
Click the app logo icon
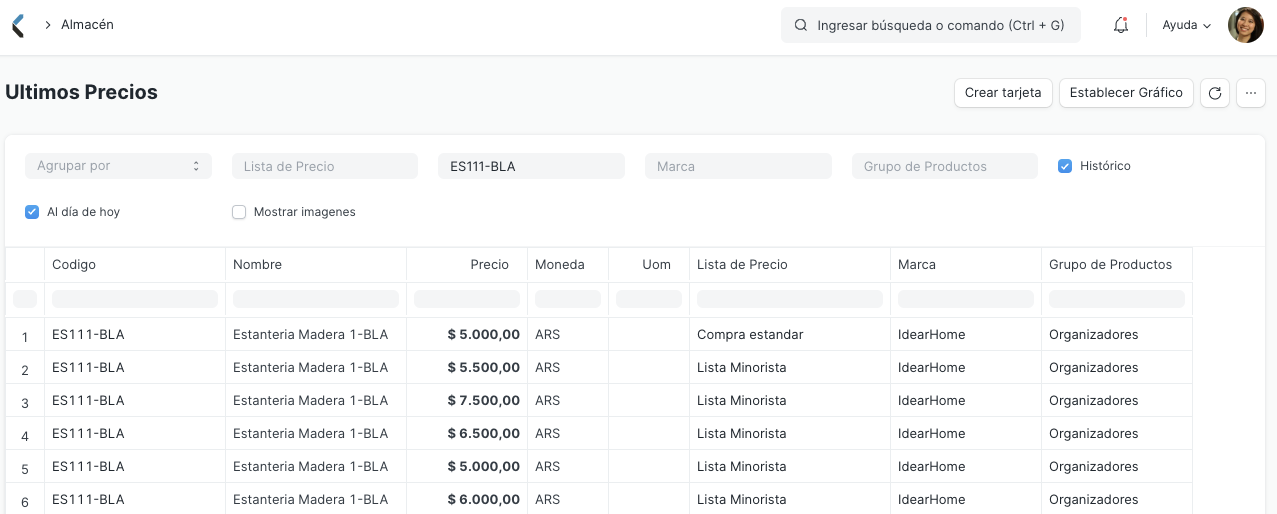pyautogui.click(x=18, y=25)
